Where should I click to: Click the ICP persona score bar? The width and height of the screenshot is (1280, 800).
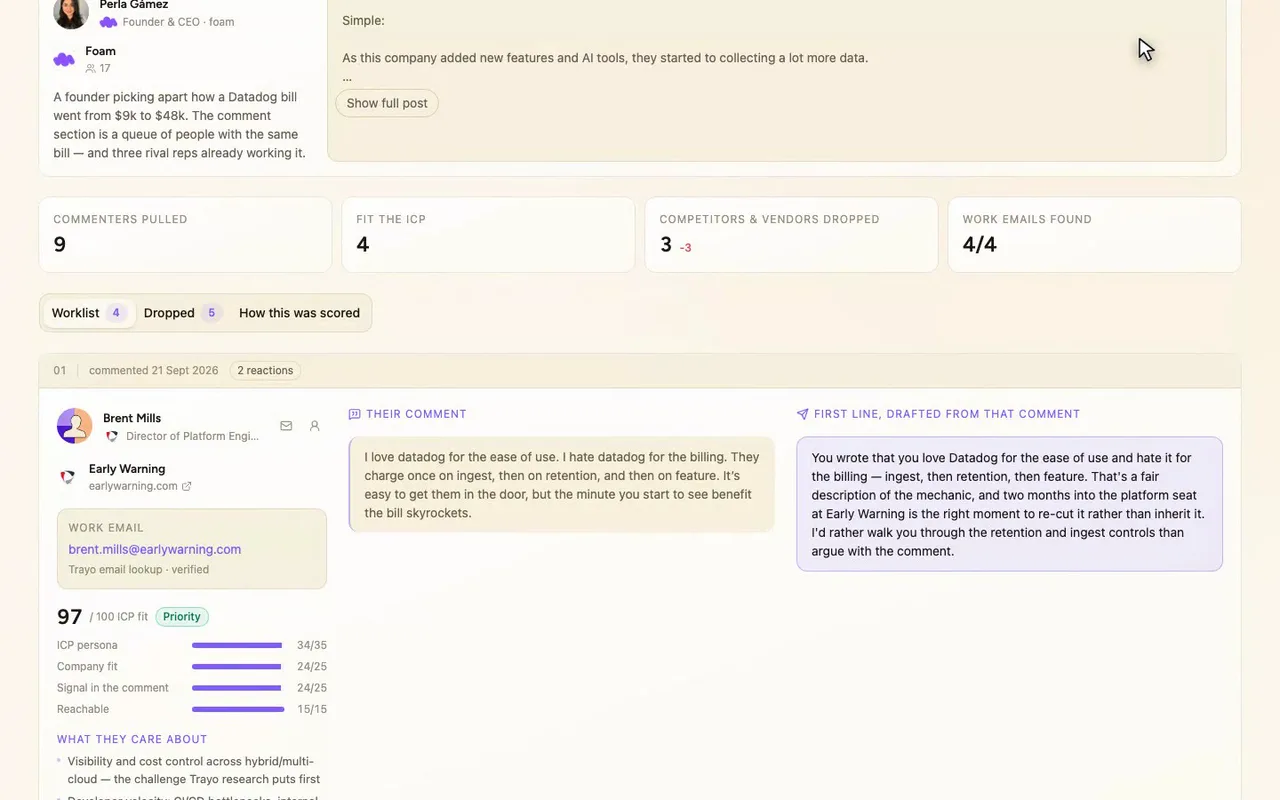(x=237, y=645)
